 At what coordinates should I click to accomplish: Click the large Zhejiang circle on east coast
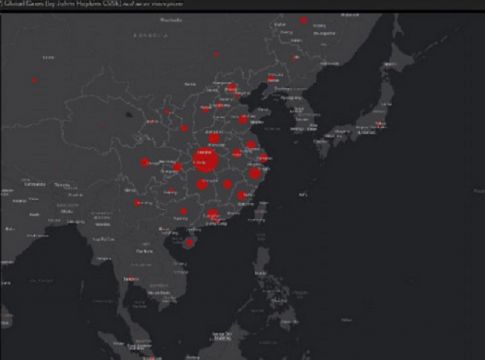coord(254,174)
